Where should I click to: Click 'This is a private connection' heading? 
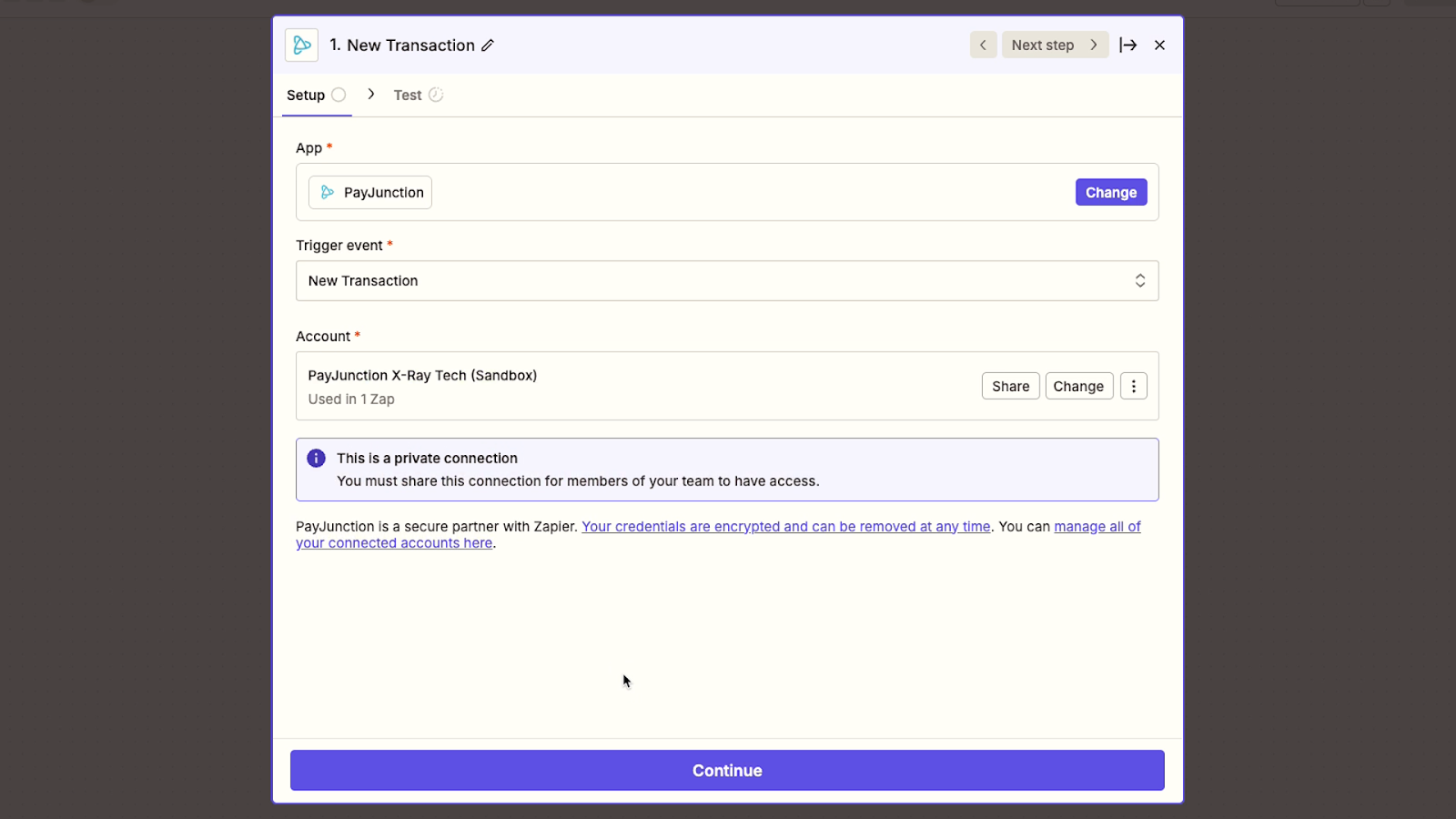[427, 458]
